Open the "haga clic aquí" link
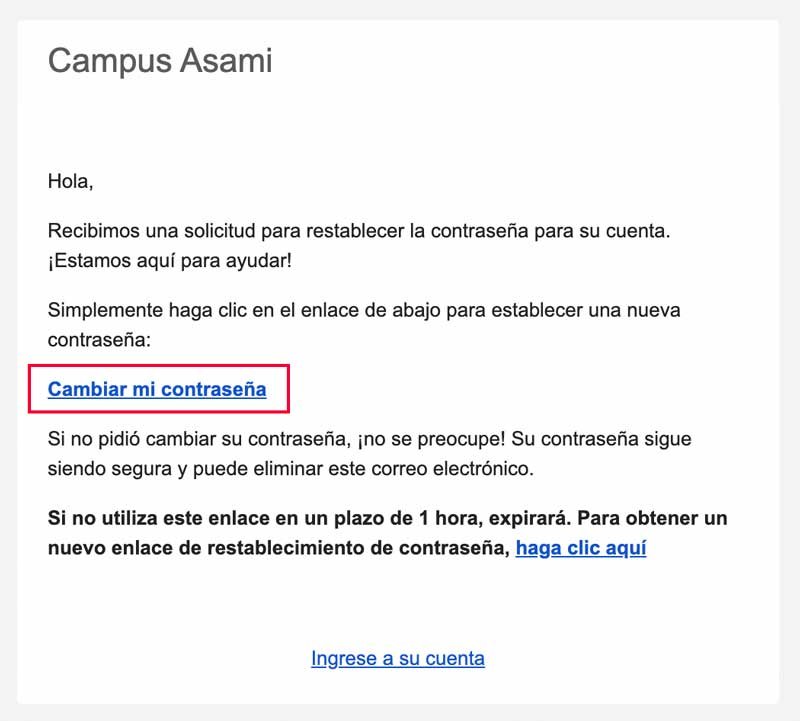The width and height of the screenshot is (800, 721). pyautogui.click(x=580, y=548)
